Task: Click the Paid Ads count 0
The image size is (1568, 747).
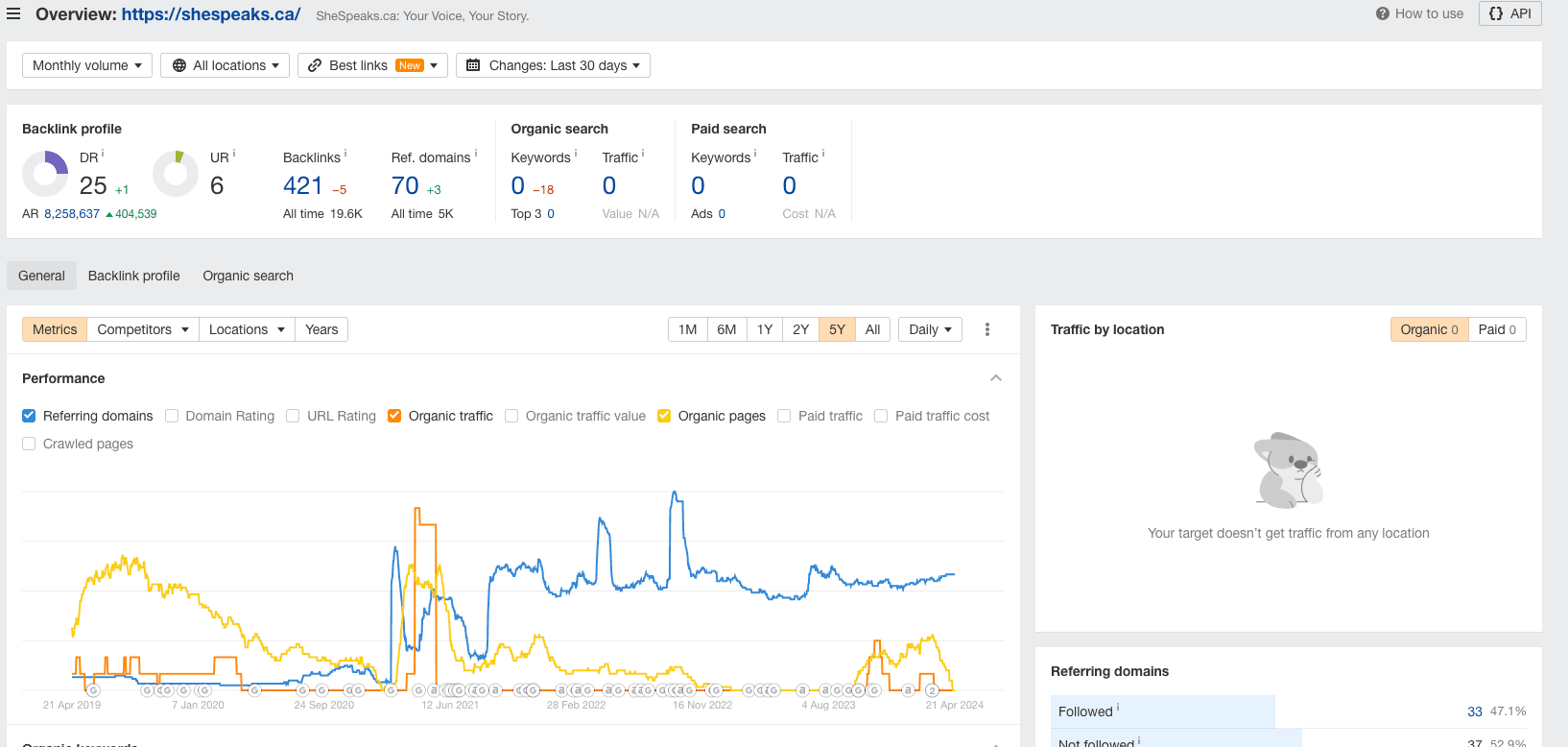Action: click(722, 214)
